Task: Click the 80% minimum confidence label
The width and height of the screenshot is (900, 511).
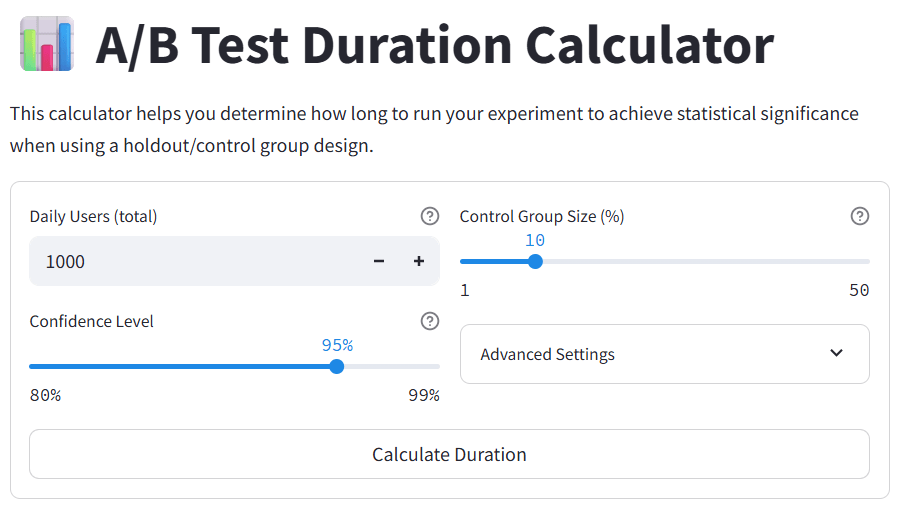Action: point(45,395)
